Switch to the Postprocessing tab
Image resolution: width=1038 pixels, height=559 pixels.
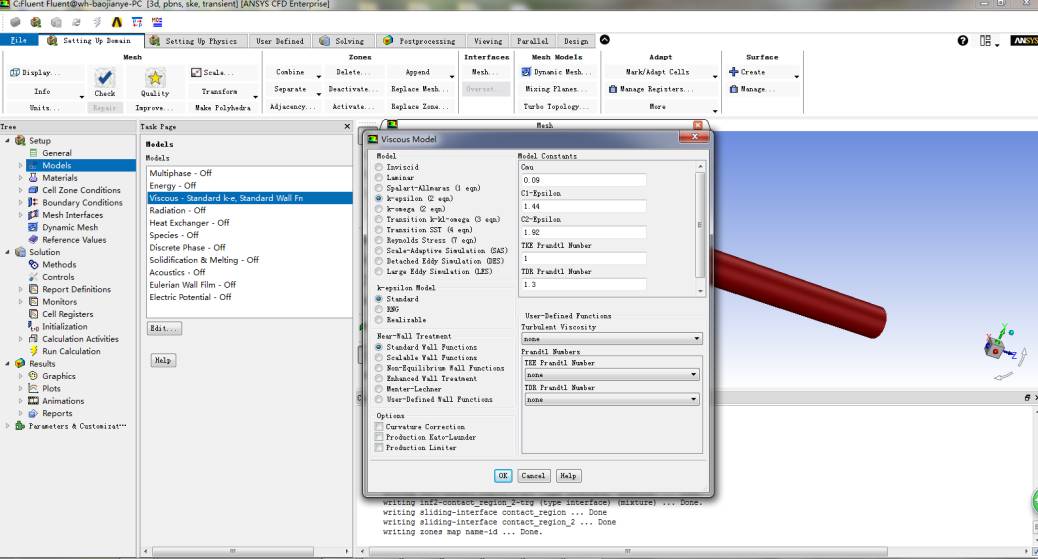point(420,41)
